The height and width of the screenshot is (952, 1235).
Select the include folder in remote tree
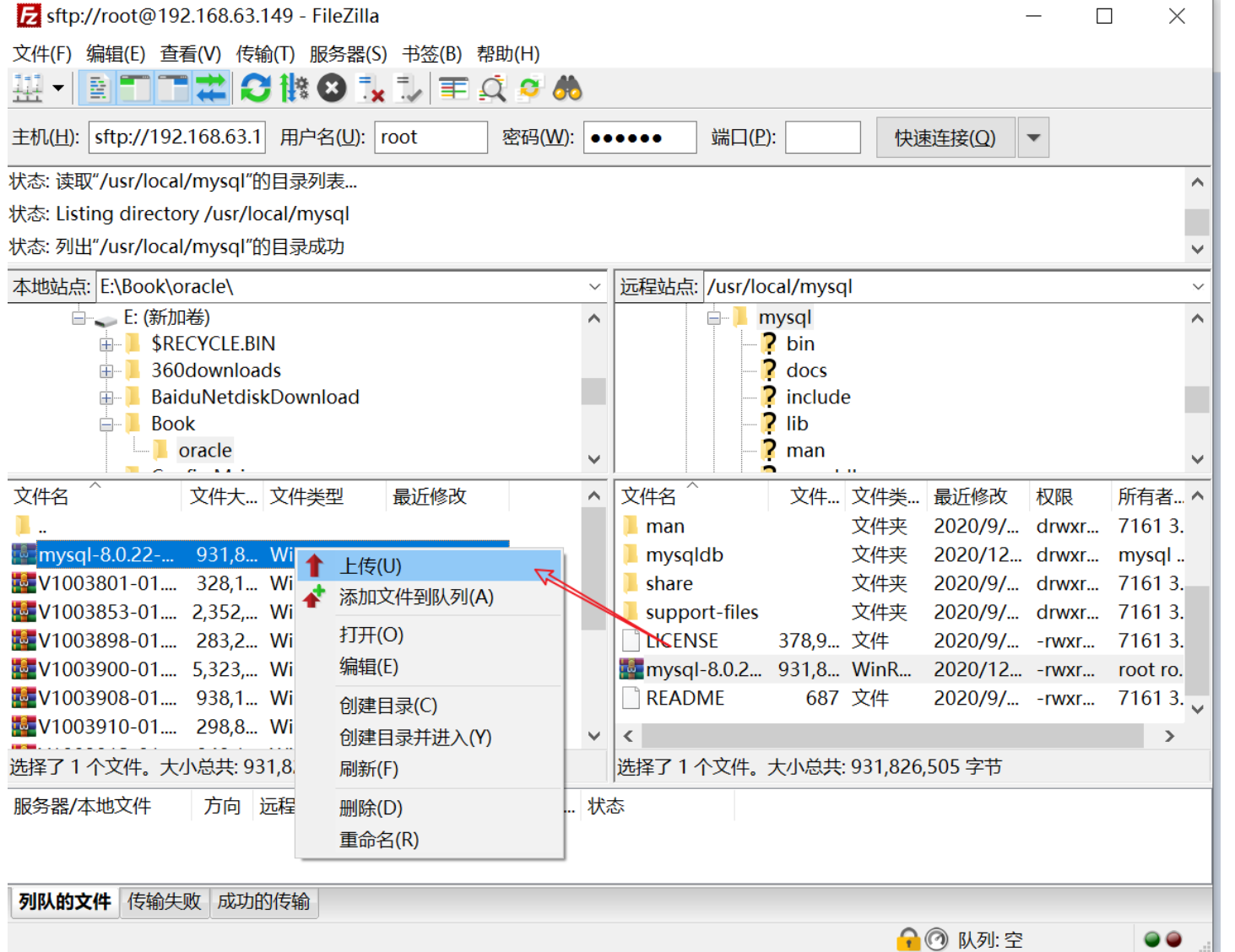[x=818, y=398]
